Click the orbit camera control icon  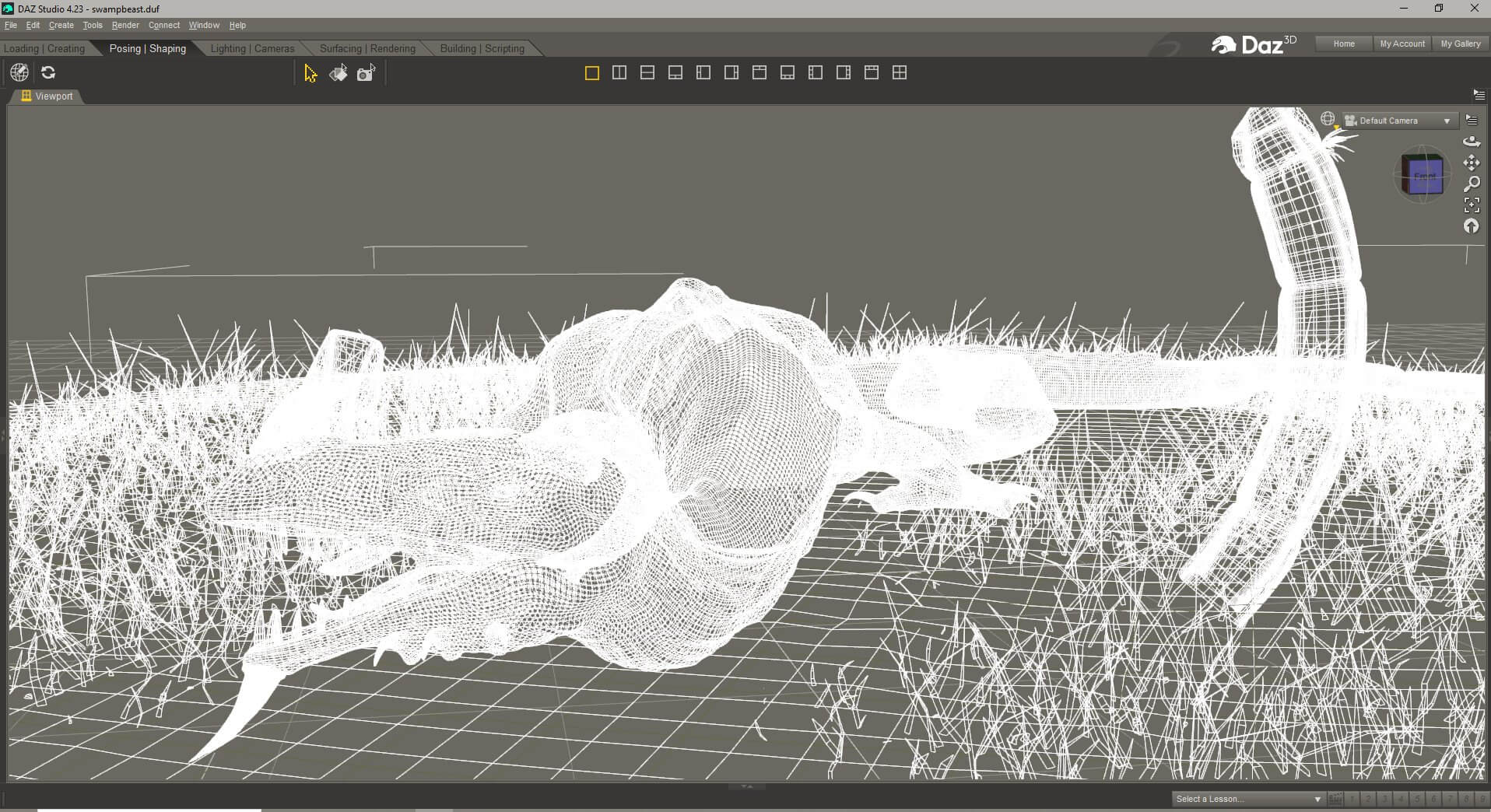click(x=1472, y=142)
